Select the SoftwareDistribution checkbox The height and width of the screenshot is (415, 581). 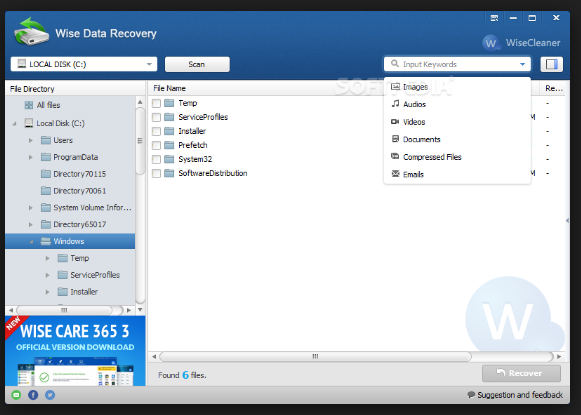[x=156, y=174]
